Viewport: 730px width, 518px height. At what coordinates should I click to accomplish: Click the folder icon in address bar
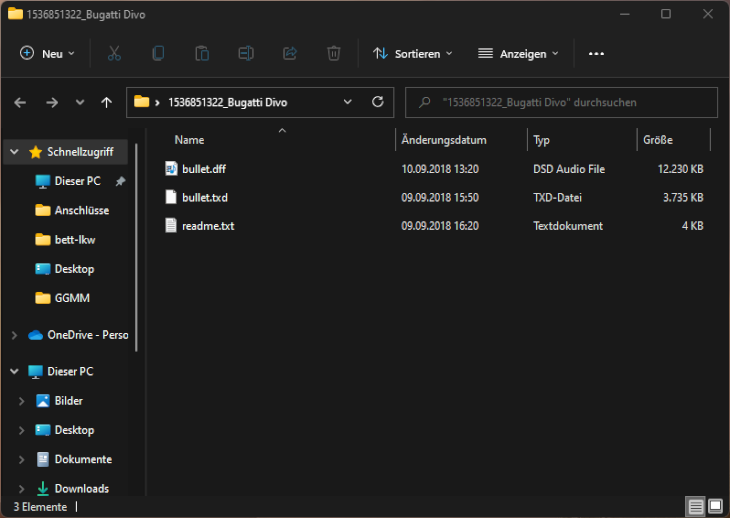(142, 101)
